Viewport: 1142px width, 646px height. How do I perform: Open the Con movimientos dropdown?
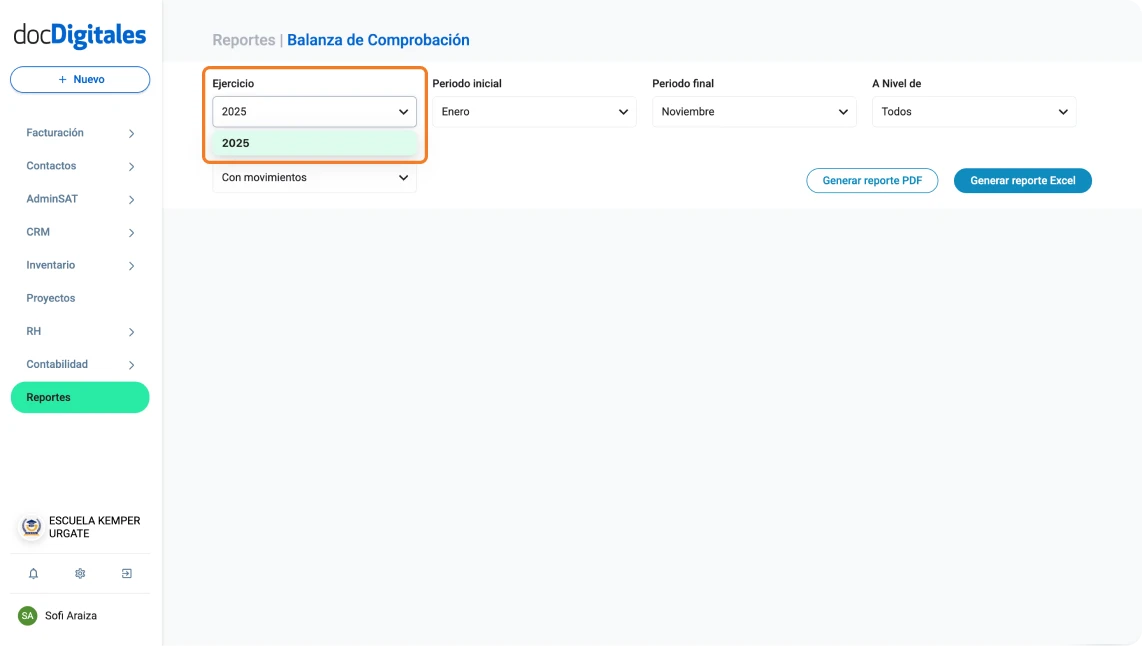click(x=314, y=177)
